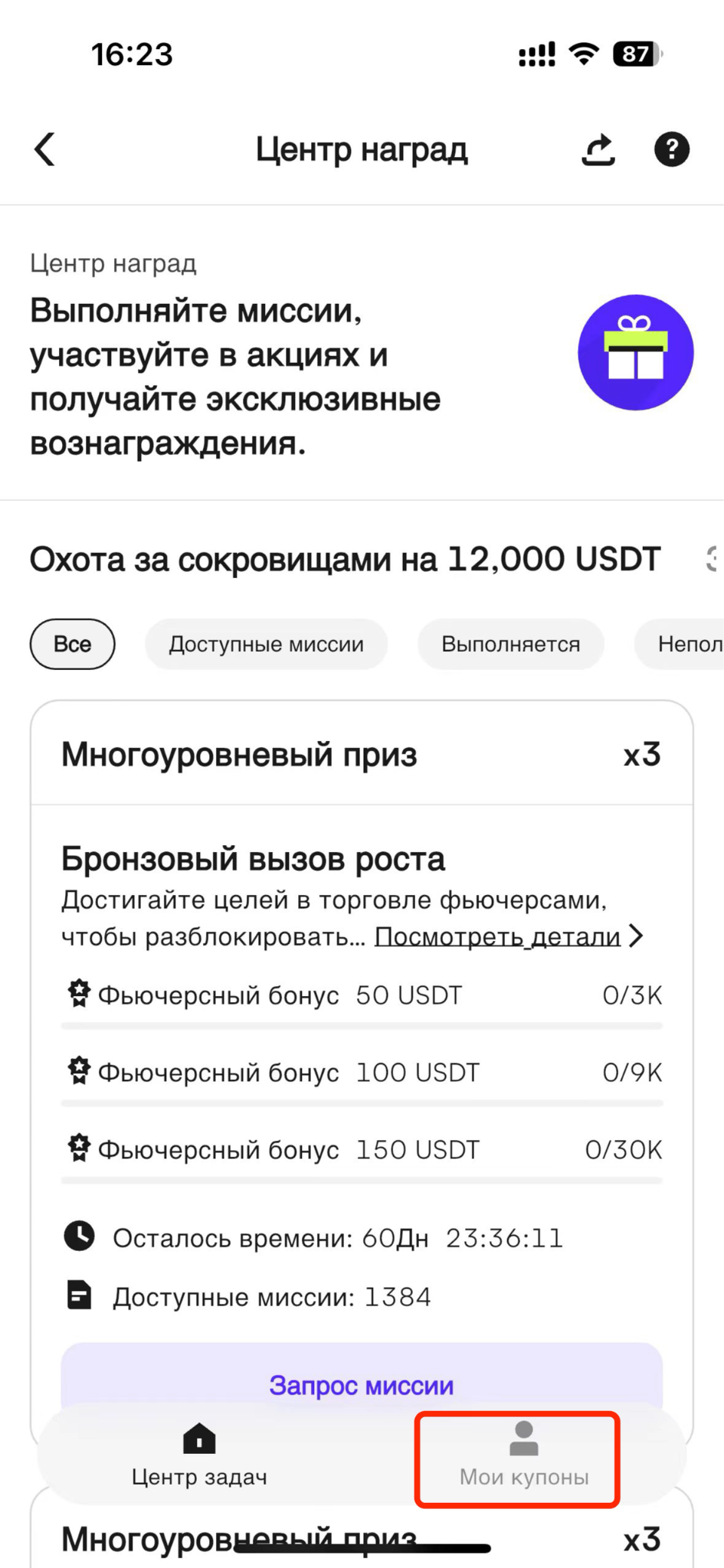724x1568 pixels.
Task: Select the Доступные миссии filter chip
Action: point(266,644)
